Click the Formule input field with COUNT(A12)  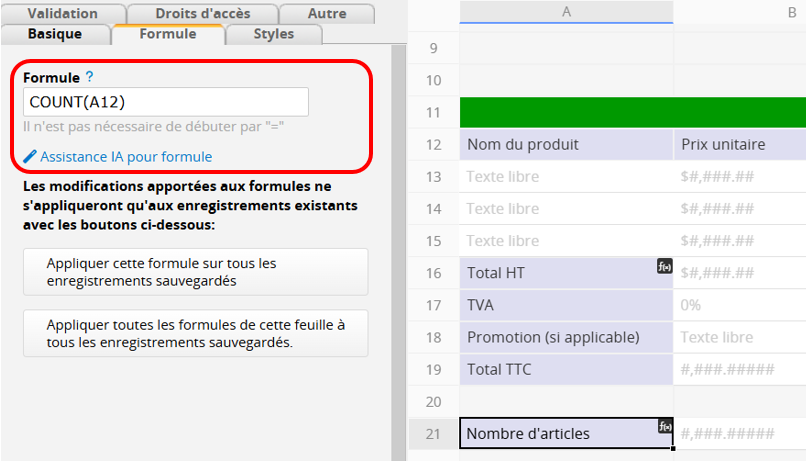tap(165, 102)
